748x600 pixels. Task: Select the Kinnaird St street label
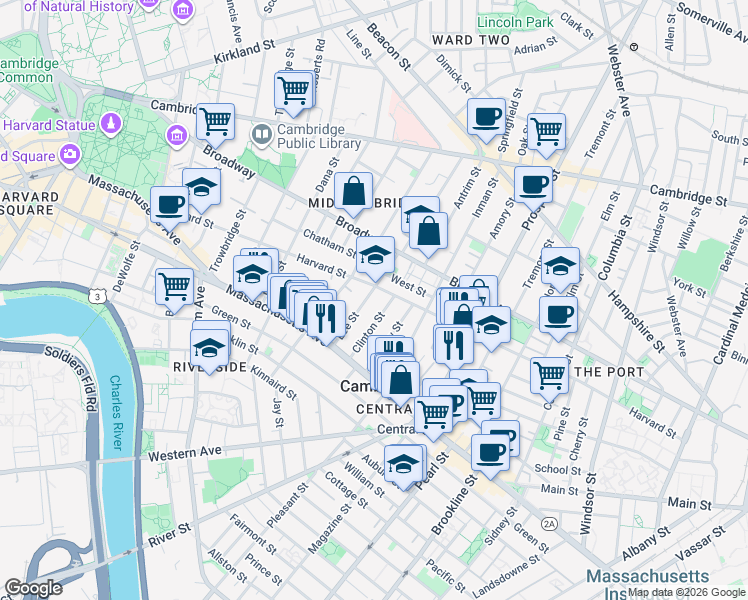(274, 383)
